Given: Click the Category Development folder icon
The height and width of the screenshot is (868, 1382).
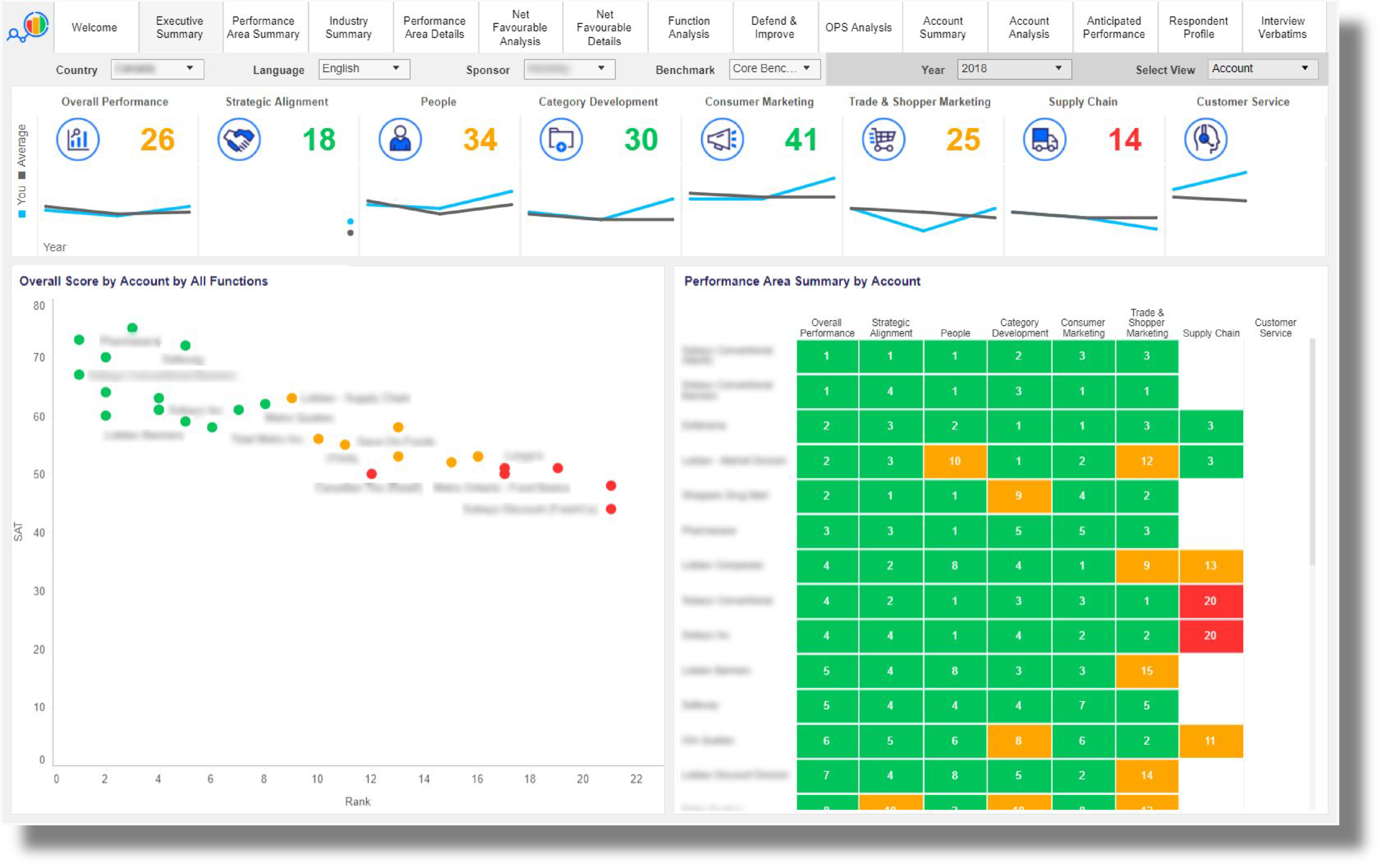Looking at the screenshot, I should [561, 139].
